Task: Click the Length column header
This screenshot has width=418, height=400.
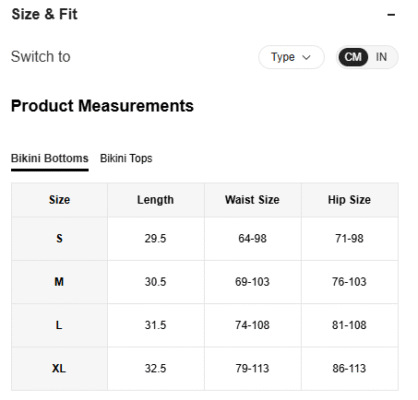Action: (x=156, y=200)
